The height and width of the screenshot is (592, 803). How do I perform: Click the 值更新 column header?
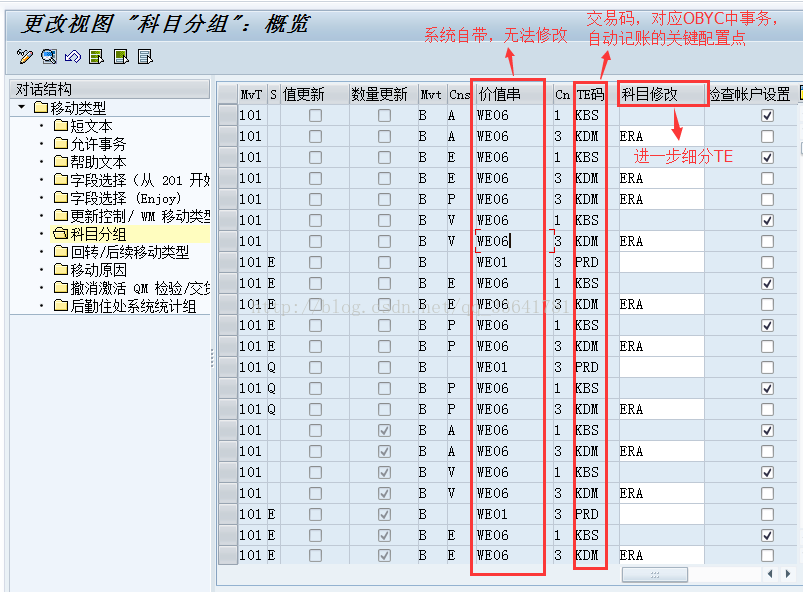point(315,94)
